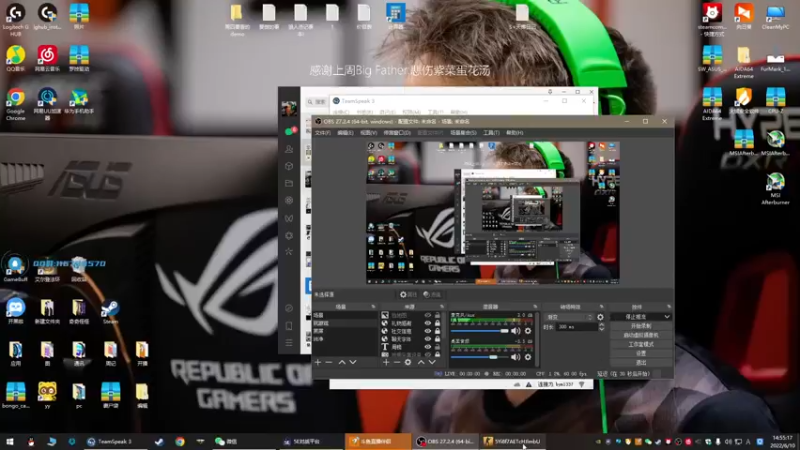The width and height of the screenshot is (800, 450).
Task: Pop out the Audio Mixer dock
Action: click(535, 307)
